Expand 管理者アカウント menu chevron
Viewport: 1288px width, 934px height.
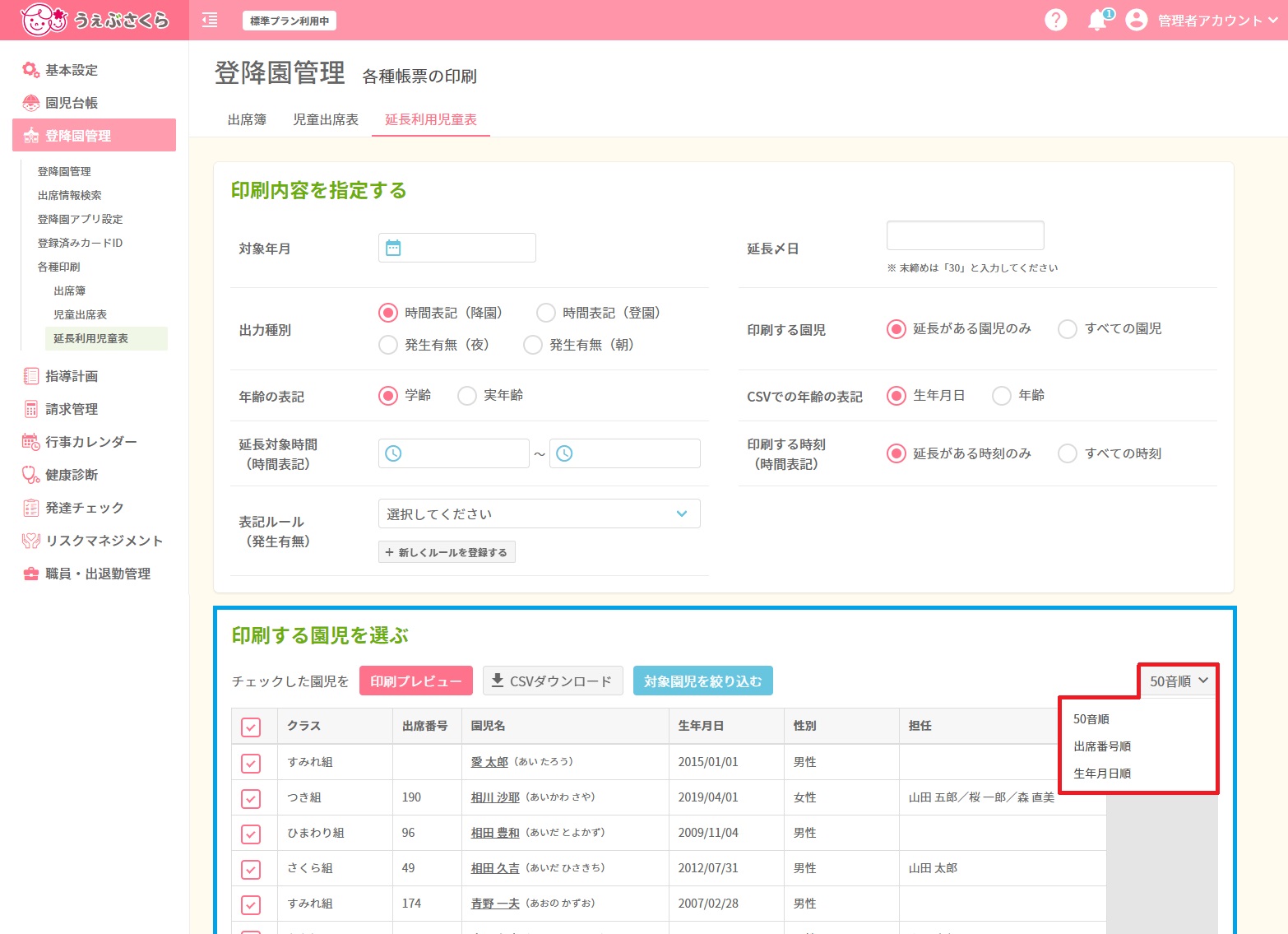click(x=1273, y=20)
